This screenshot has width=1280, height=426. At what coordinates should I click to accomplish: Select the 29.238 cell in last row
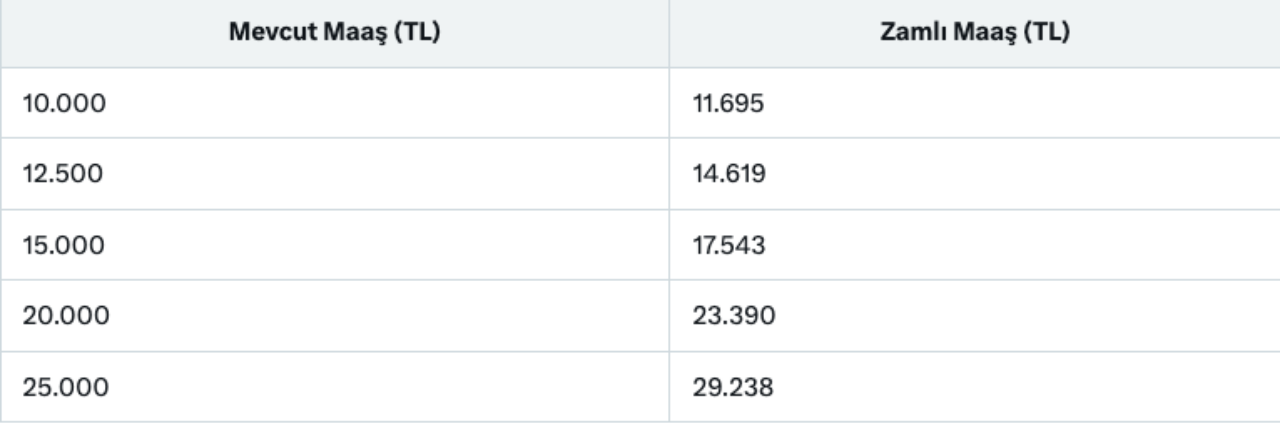pos(733,387)
